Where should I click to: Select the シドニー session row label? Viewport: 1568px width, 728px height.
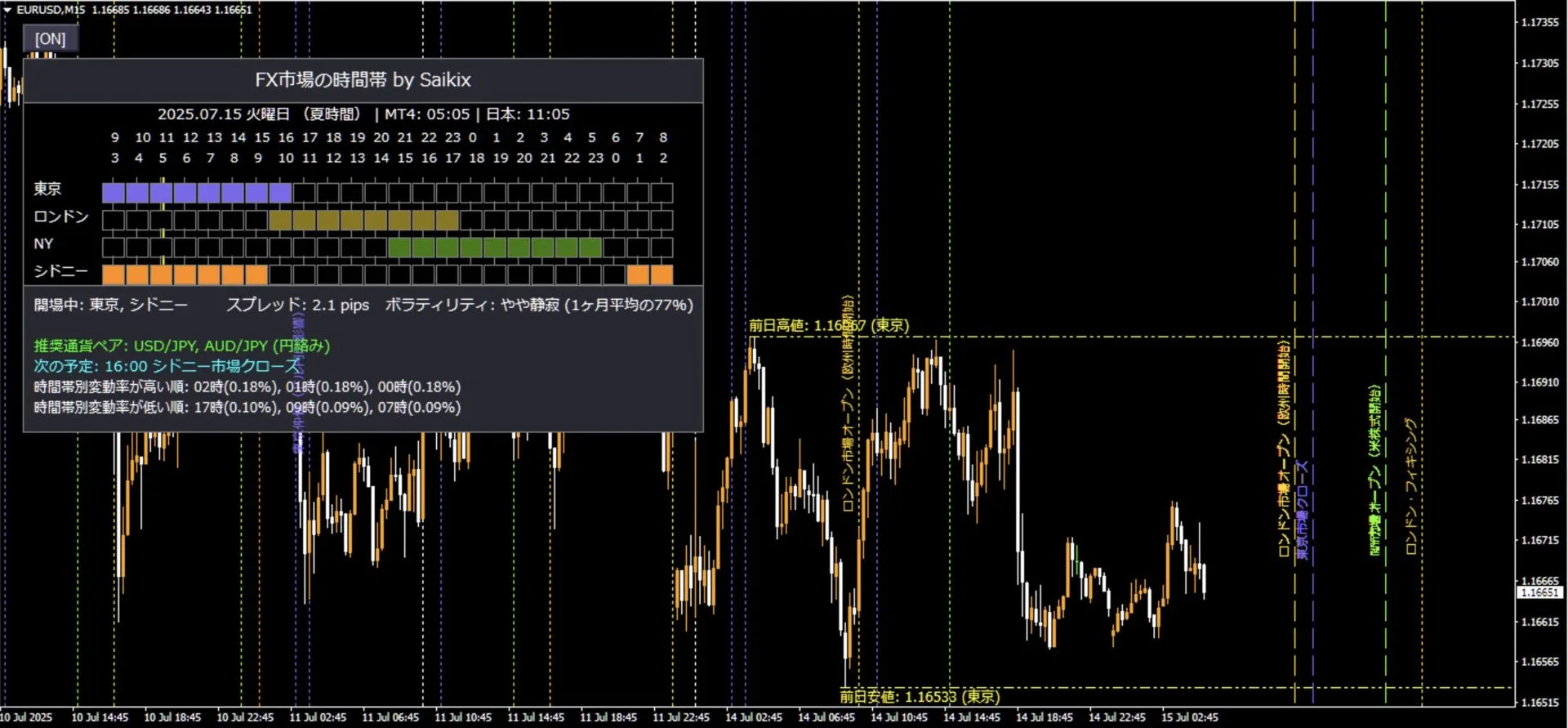click(x=60, y=271)
